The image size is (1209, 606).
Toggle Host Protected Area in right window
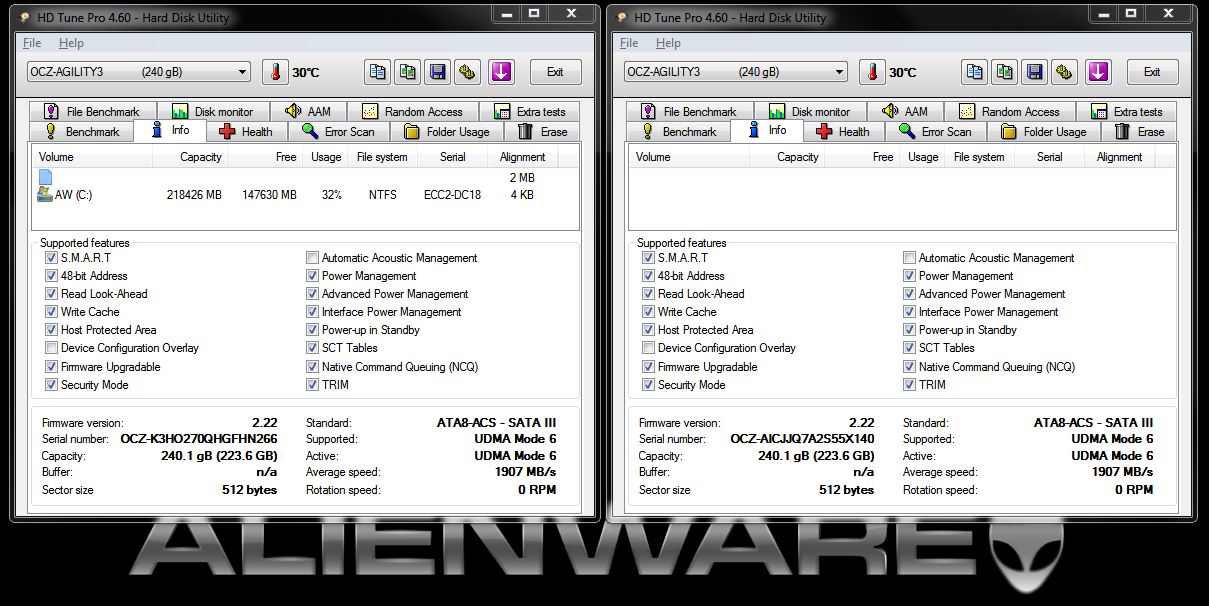point(648,330)
